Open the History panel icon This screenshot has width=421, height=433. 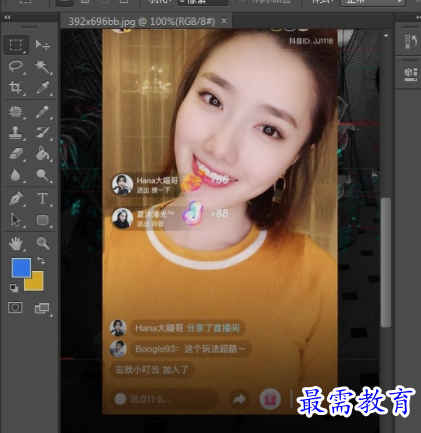[411, 42]
